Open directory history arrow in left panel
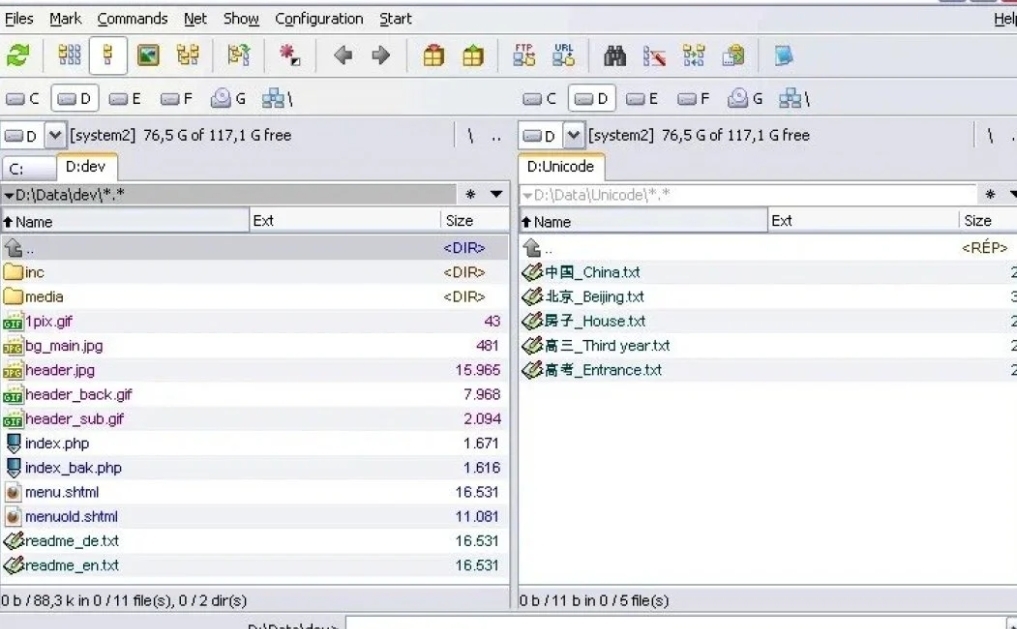Viewport: 1017px width, 629px height. point(496,195)
